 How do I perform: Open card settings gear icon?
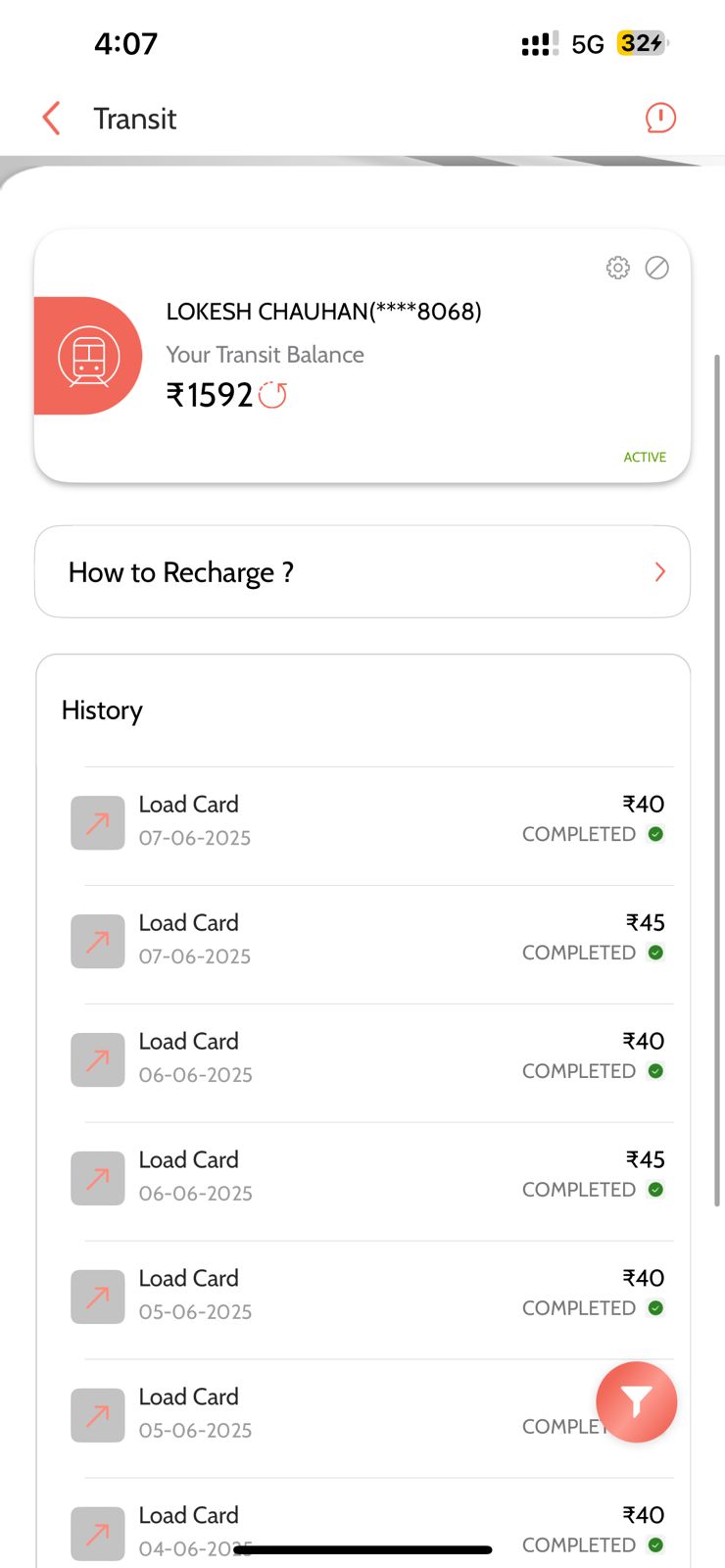(617, 268)
